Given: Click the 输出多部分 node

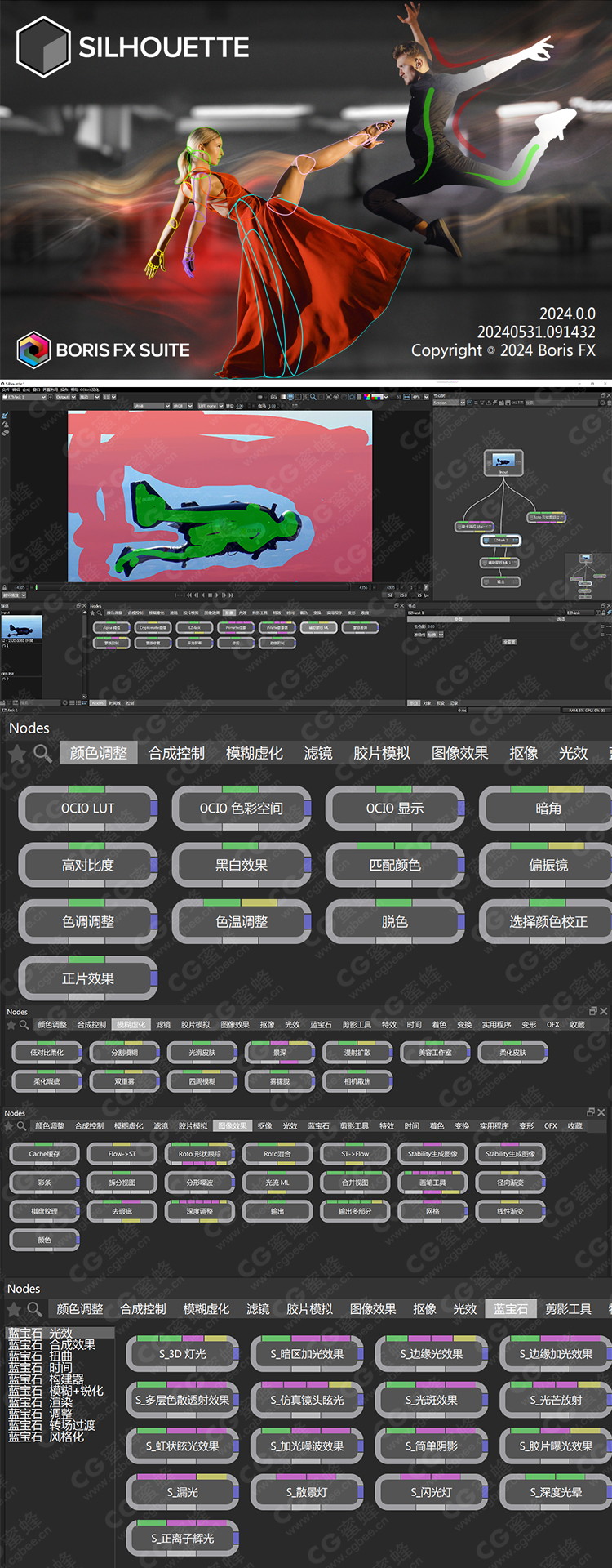Looking at the screenshot, I should 355,1211.
